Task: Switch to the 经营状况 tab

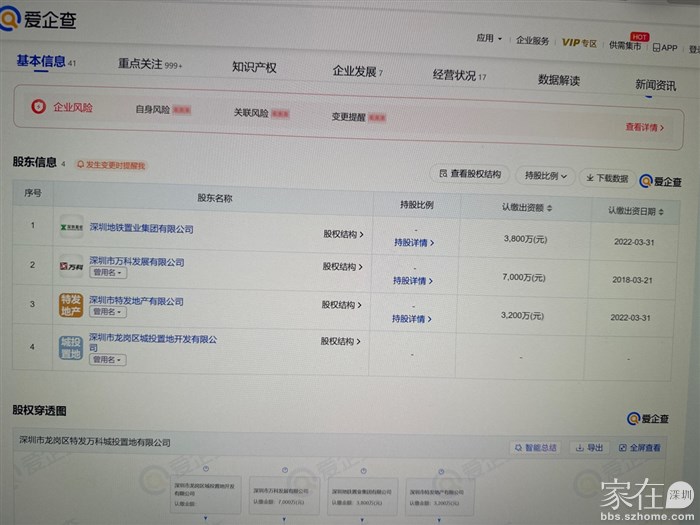Action: [x=459, y=75]
